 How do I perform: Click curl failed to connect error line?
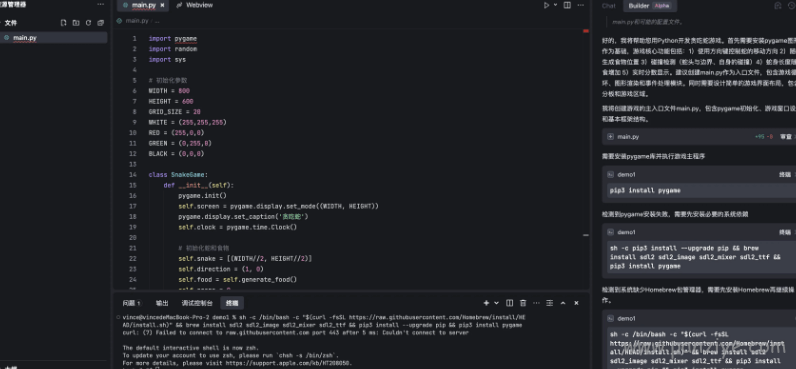(x=295, y=332)
